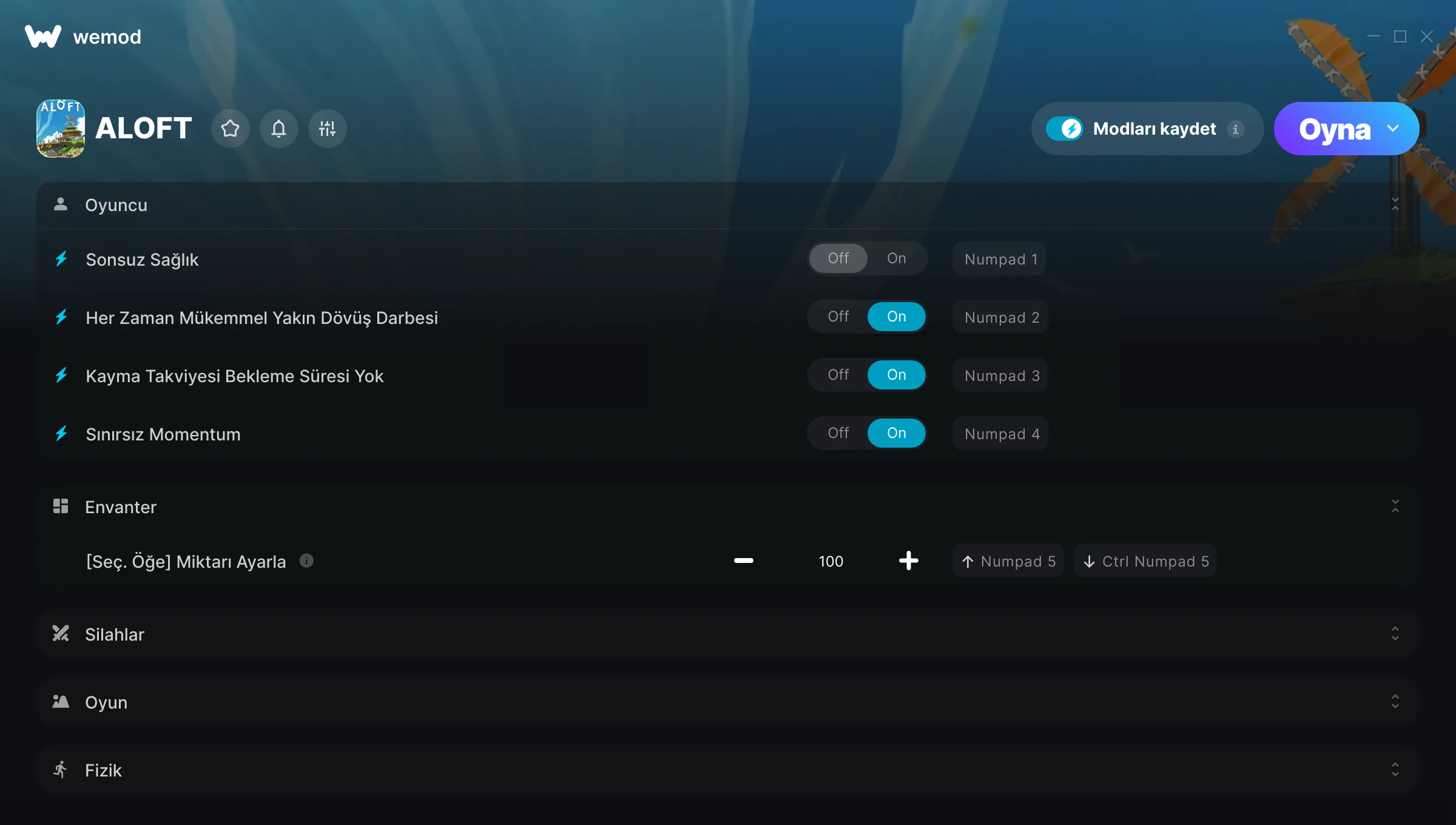Click the info icon beside Modları kaydet
This screenshot has height=825, width=1456.
tap(1235, 129)
